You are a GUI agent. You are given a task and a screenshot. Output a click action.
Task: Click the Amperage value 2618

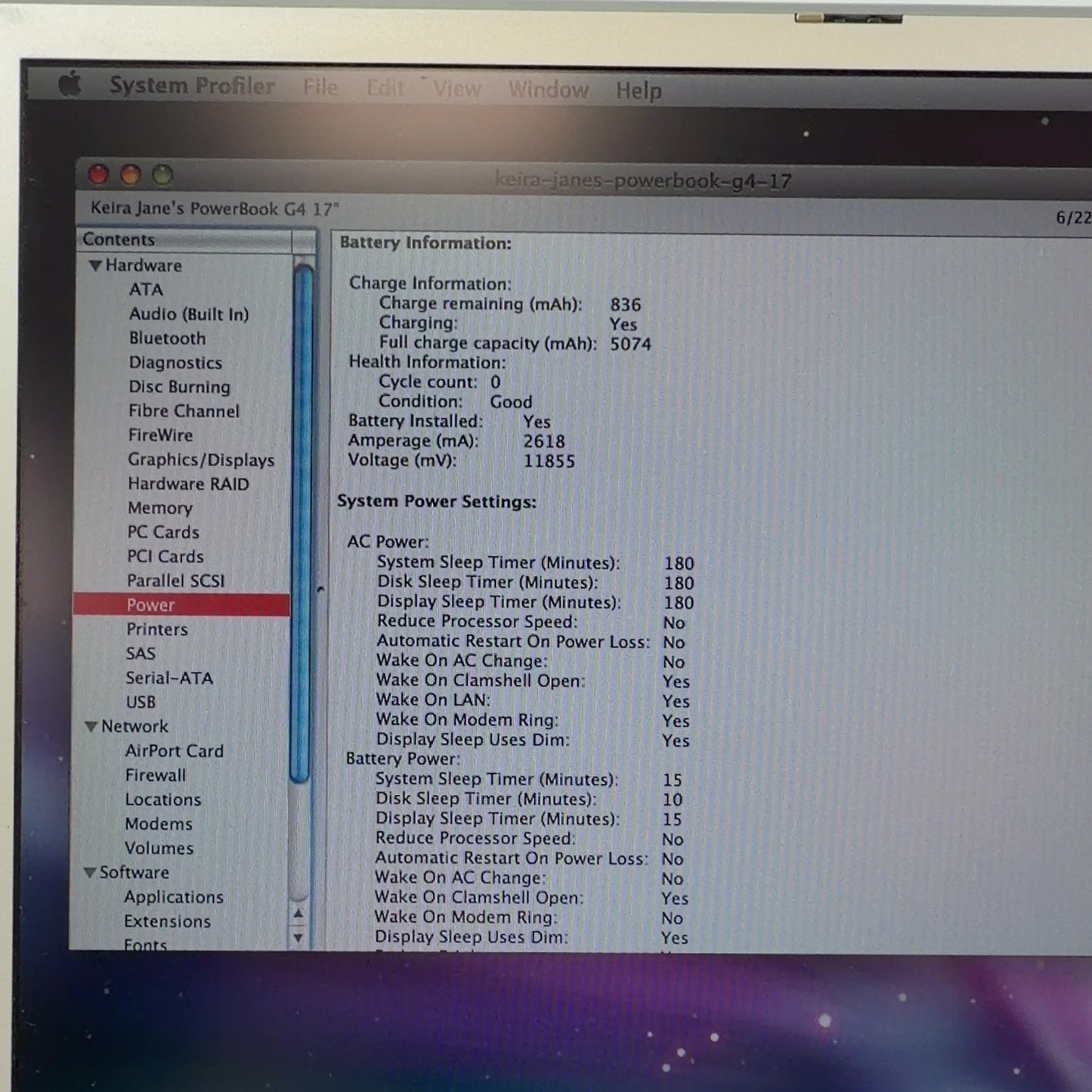coord(544,441)
